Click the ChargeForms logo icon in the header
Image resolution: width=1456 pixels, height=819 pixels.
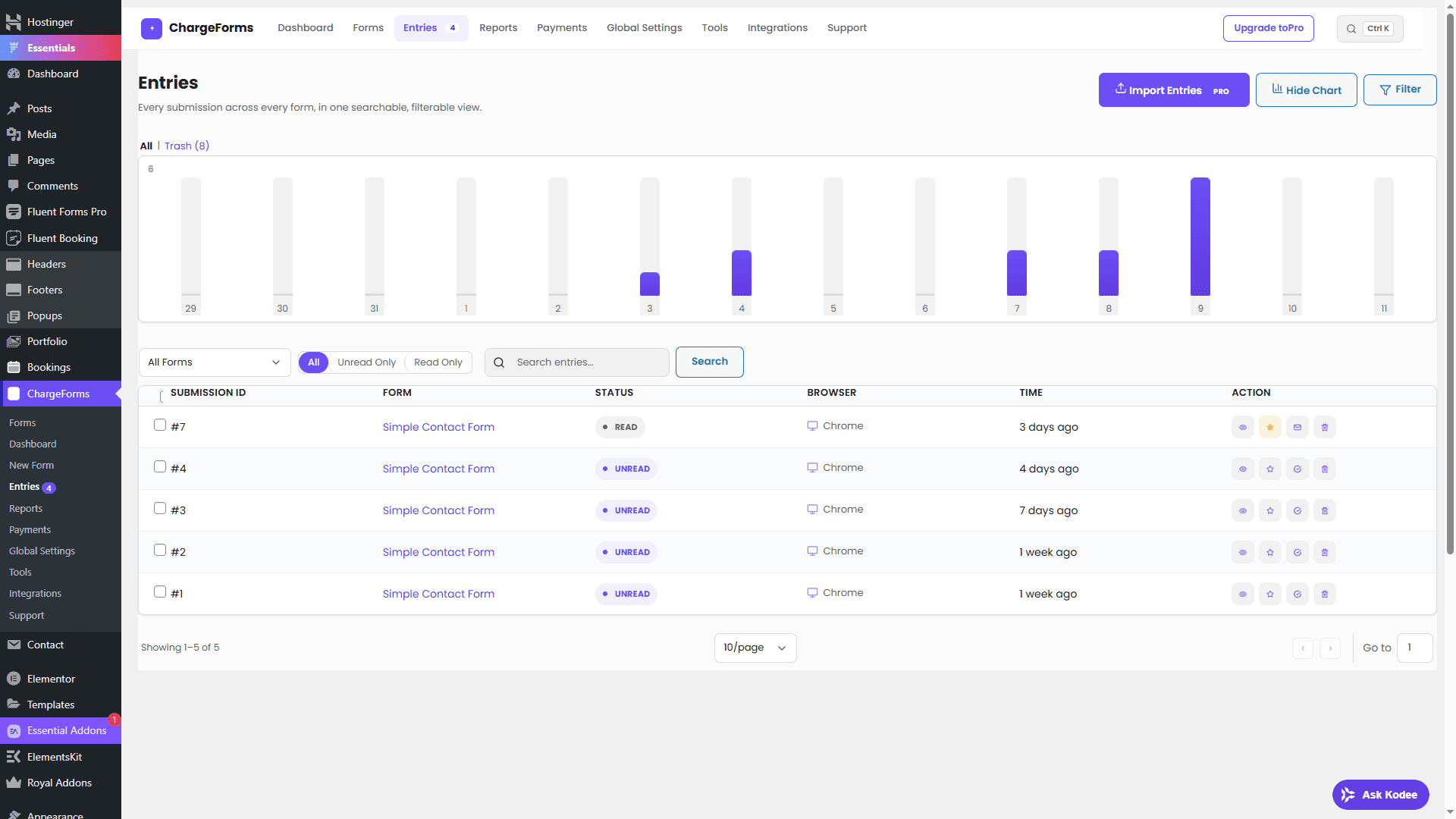[x=152, y=29]
